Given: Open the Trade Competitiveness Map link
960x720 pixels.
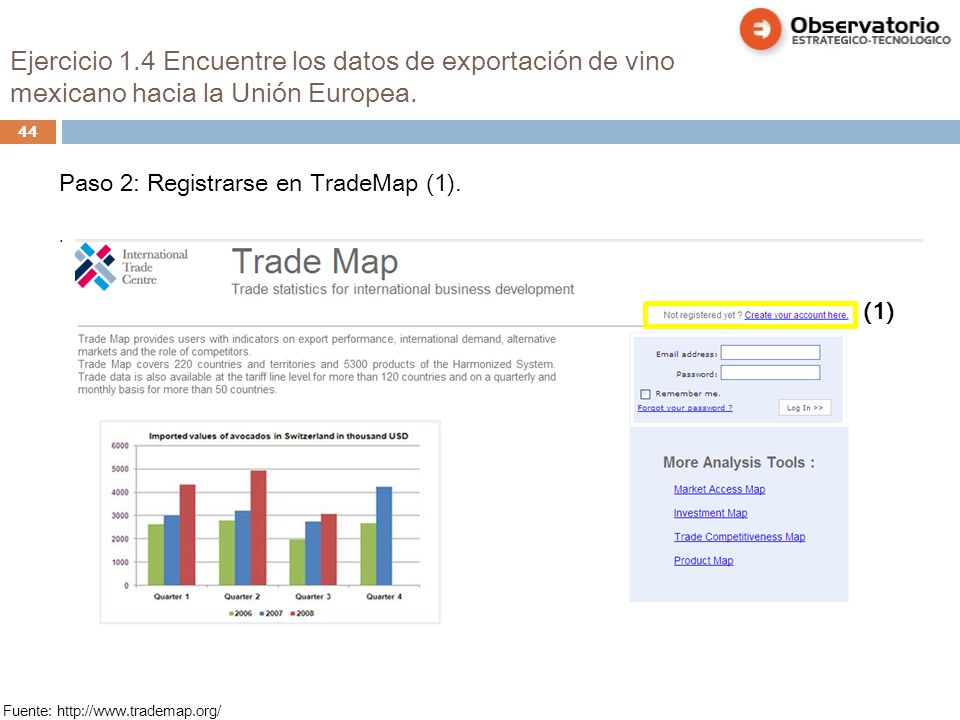Looking at the screenshot, I should [740, 537].
